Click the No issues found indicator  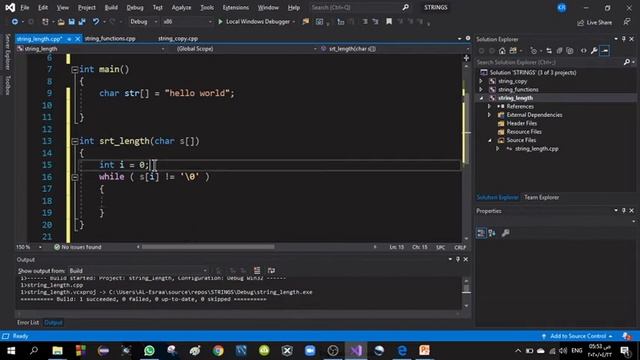[x=78, y=247]
